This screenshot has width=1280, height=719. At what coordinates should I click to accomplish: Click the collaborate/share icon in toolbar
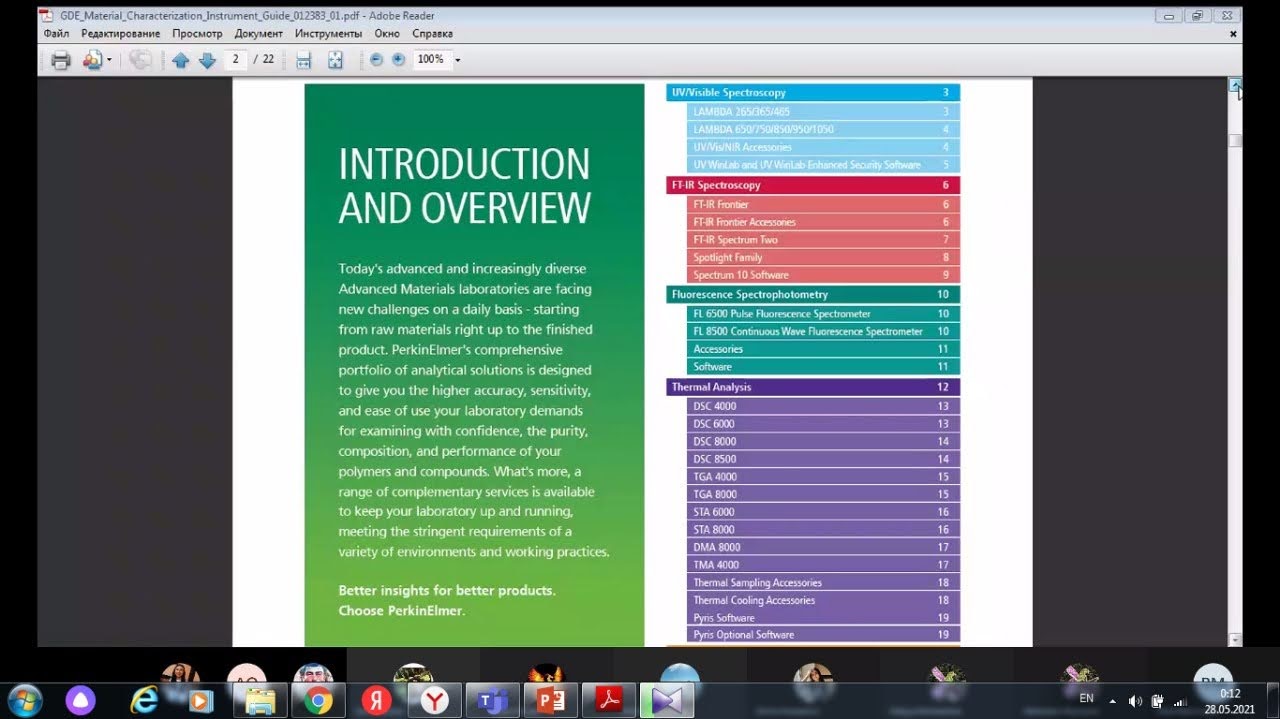pyautogui.click(x=92, y=60)
